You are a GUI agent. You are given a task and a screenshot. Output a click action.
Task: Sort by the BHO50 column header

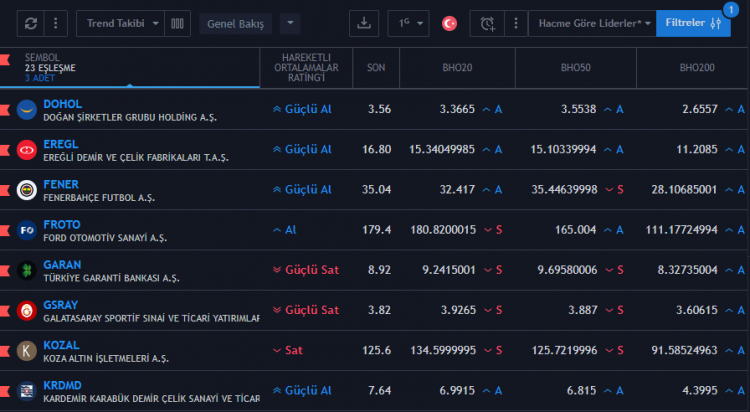[575, 68]
